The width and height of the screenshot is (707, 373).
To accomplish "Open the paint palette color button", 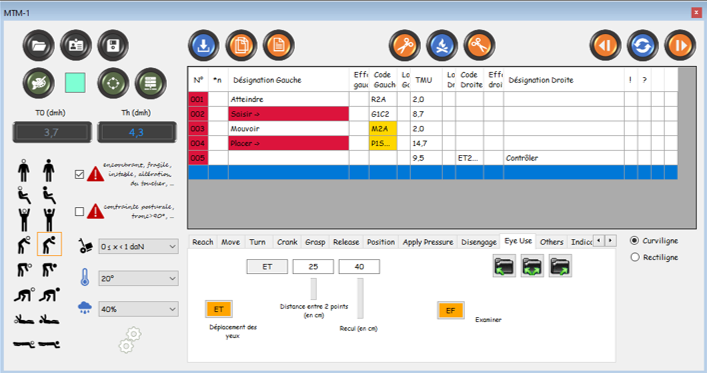I will [x=39, y=83].
